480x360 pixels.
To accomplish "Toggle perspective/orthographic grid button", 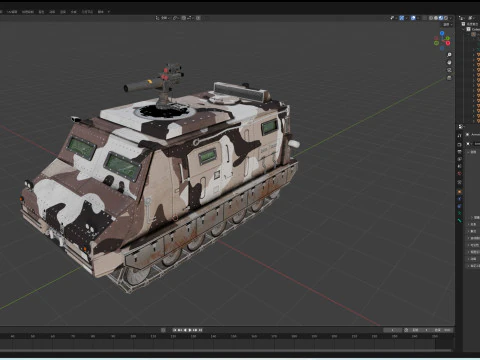I will pos(449,78).
